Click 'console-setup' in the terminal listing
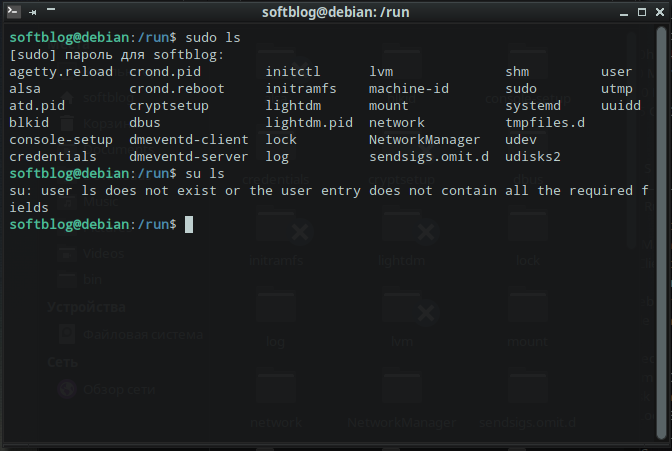672x451 pixels. click(61, 140)
